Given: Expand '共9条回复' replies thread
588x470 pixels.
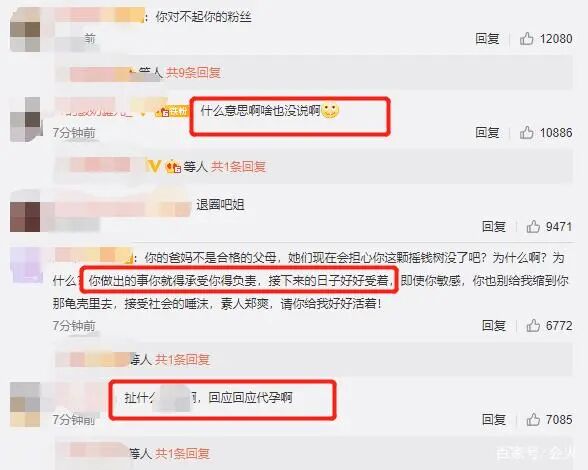Looking at the screenshot, I should point(193,72).
